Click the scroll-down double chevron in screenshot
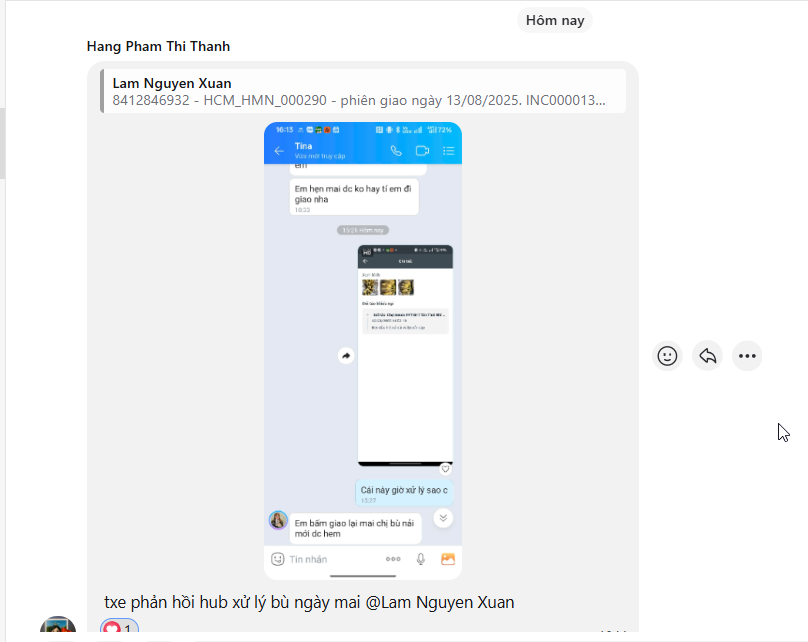Screen dimensions: 808x642 click(x=443, y=518)
